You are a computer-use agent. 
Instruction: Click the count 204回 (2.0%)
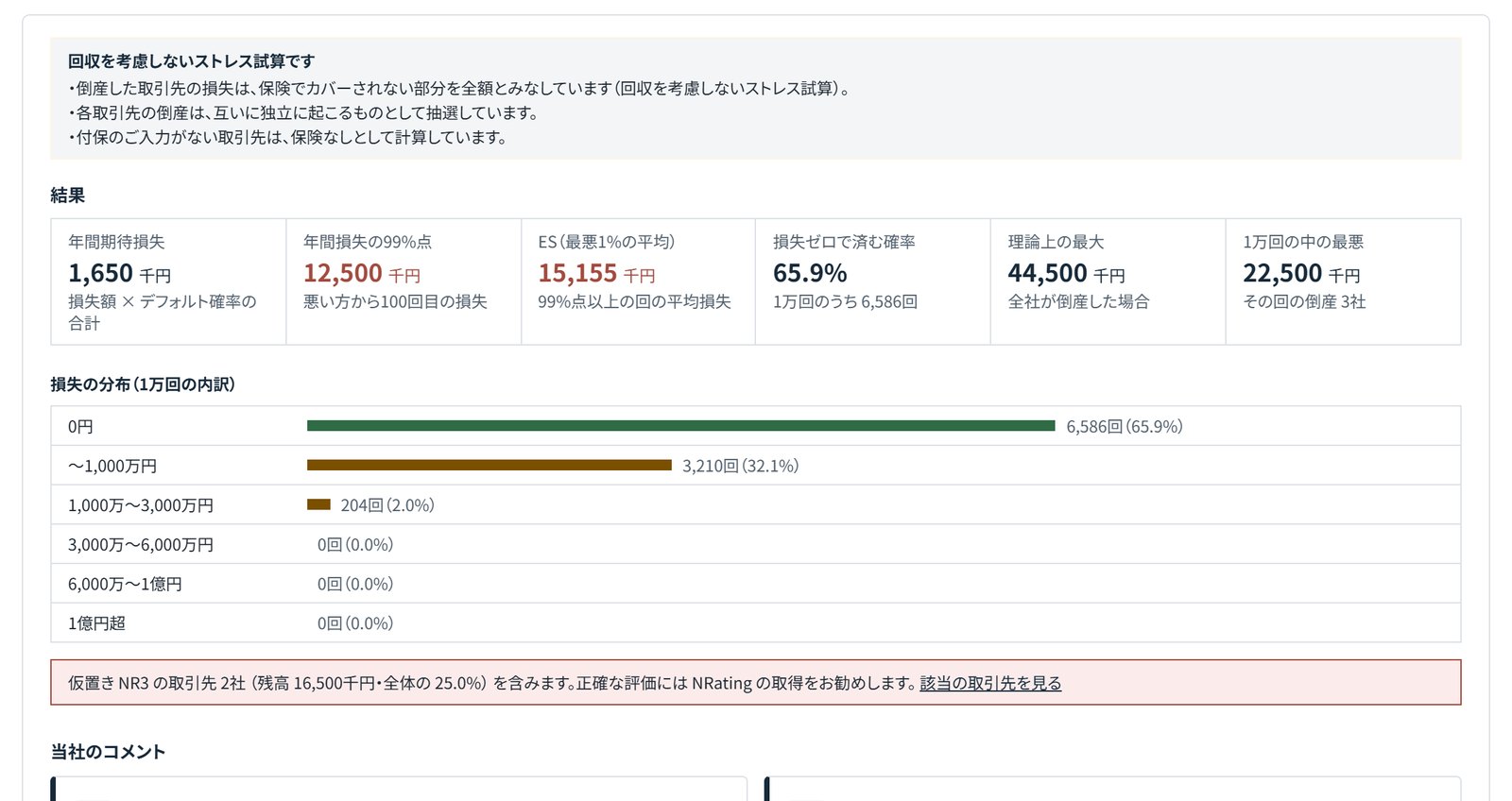click(387, 505)
